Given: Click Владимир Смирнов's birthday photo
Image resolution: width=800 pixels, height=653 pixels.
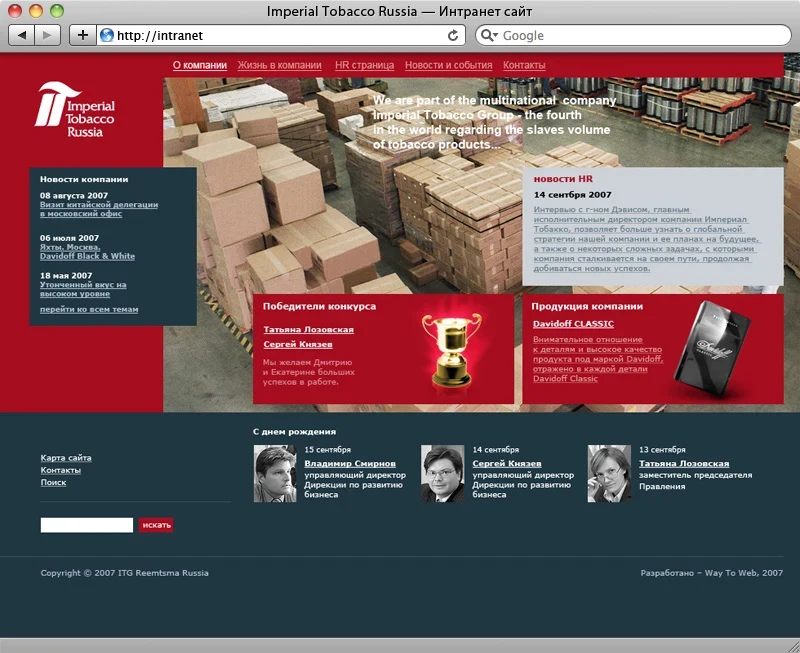Looking at the screenshot, I should coord(275,474).
